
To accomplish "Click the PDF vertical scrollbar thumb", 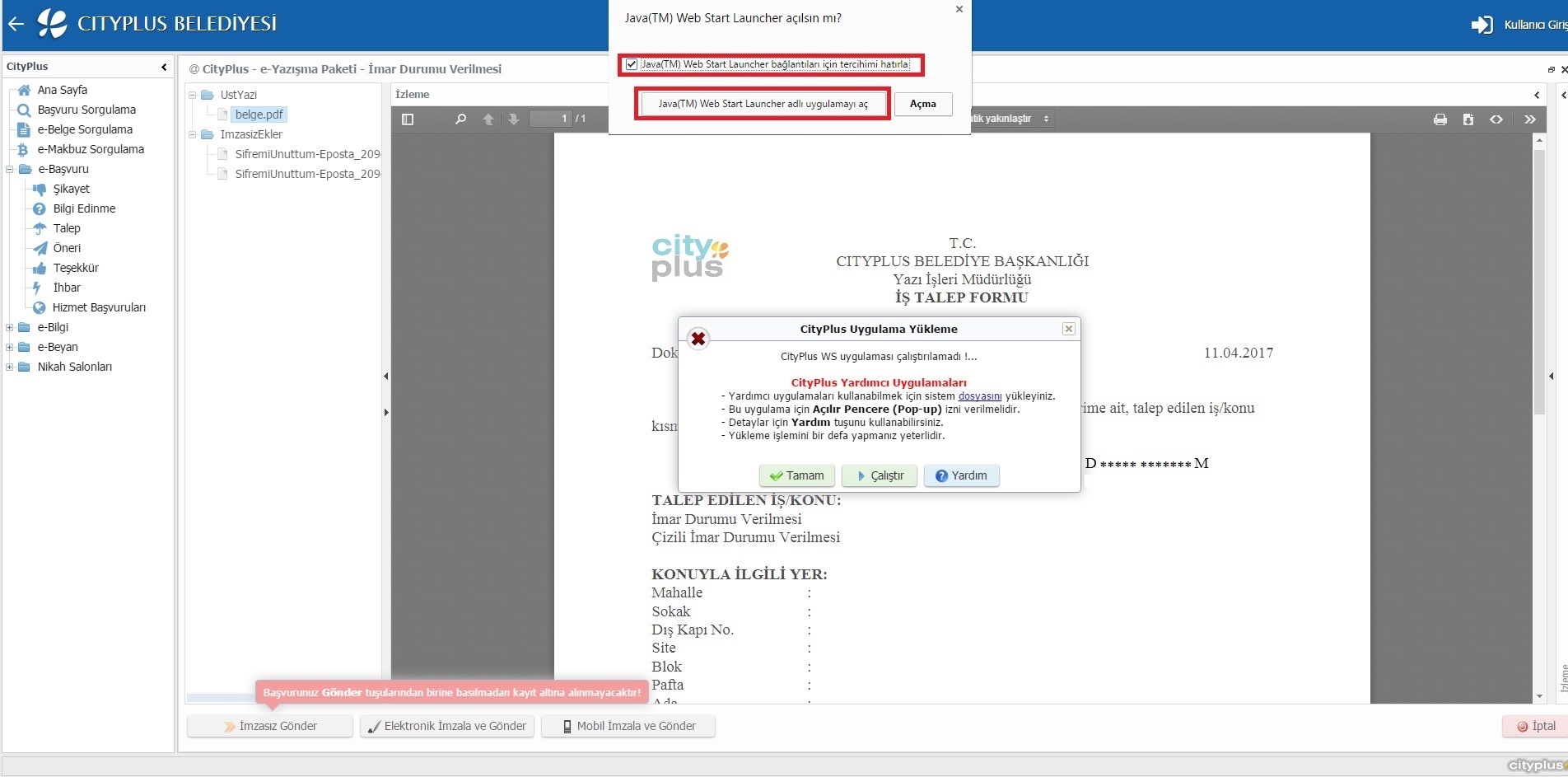I will [1539, 282].
